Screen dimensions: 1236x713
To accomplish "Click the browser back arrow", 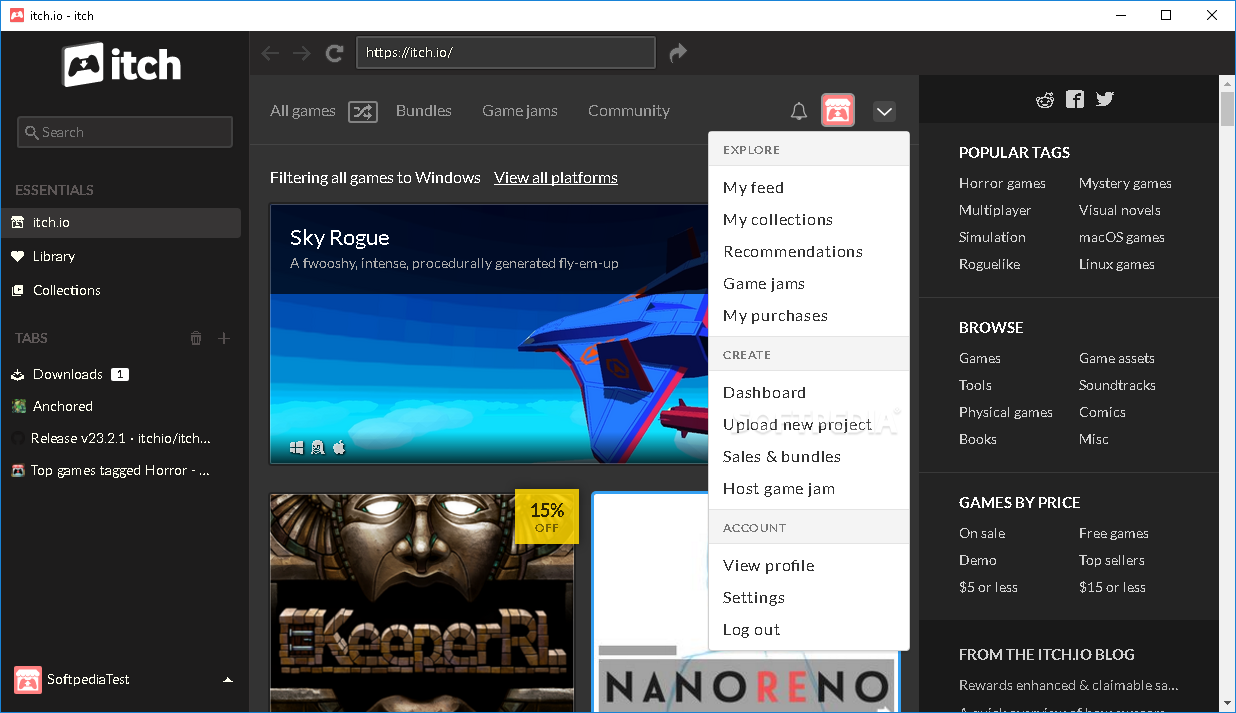I will (x=269, y=53).
